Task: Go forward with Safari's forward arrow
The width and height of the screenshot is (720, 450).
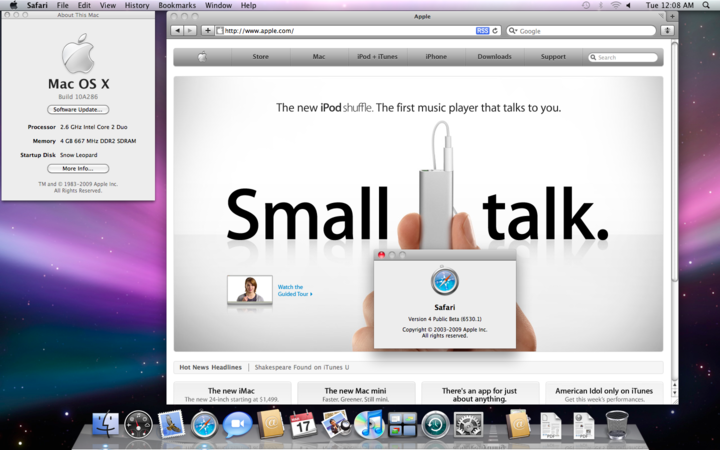Action: 190,30
